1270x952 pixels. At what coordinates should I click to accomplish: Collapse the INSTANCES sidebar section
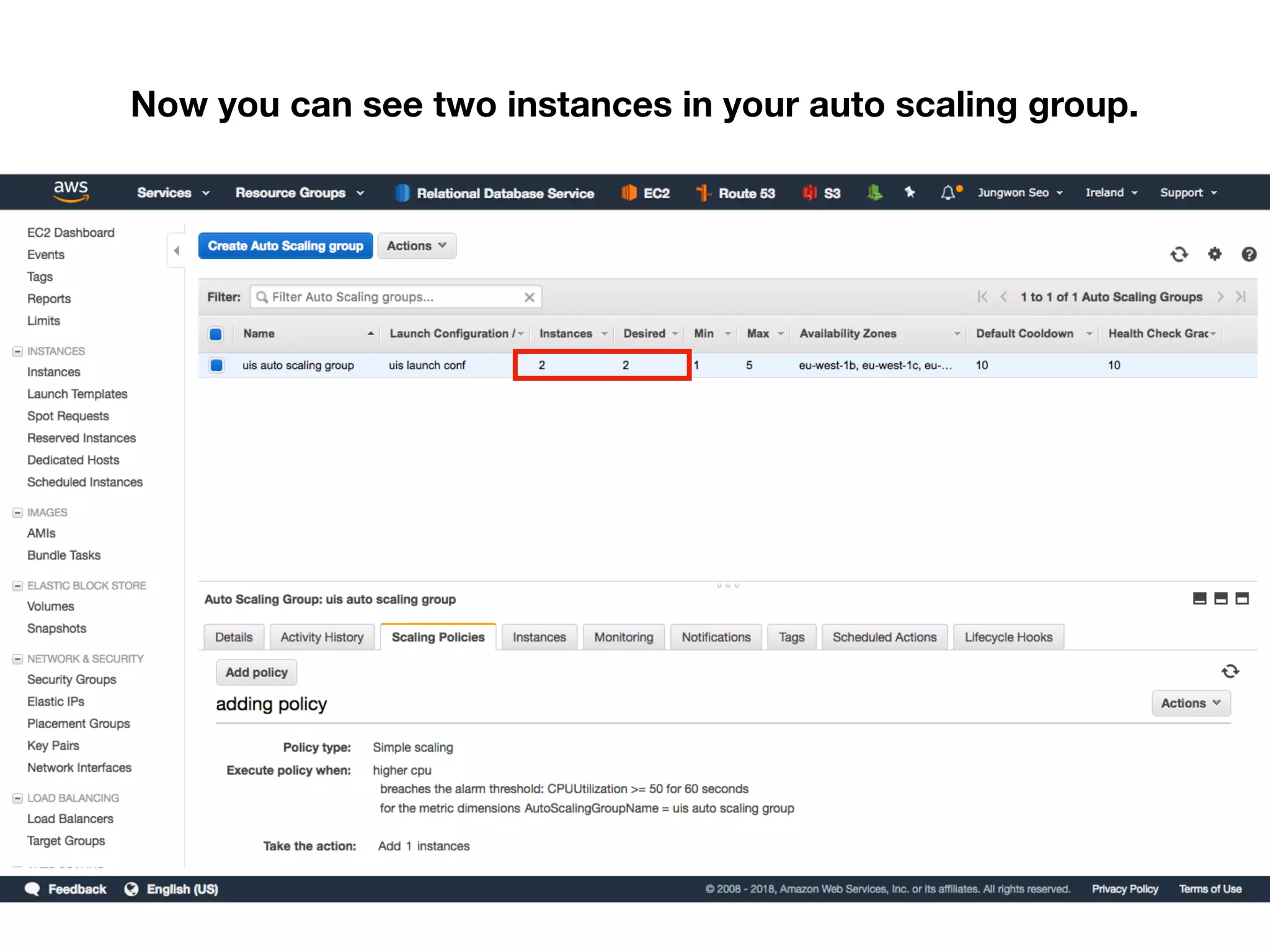coord(18,351)
